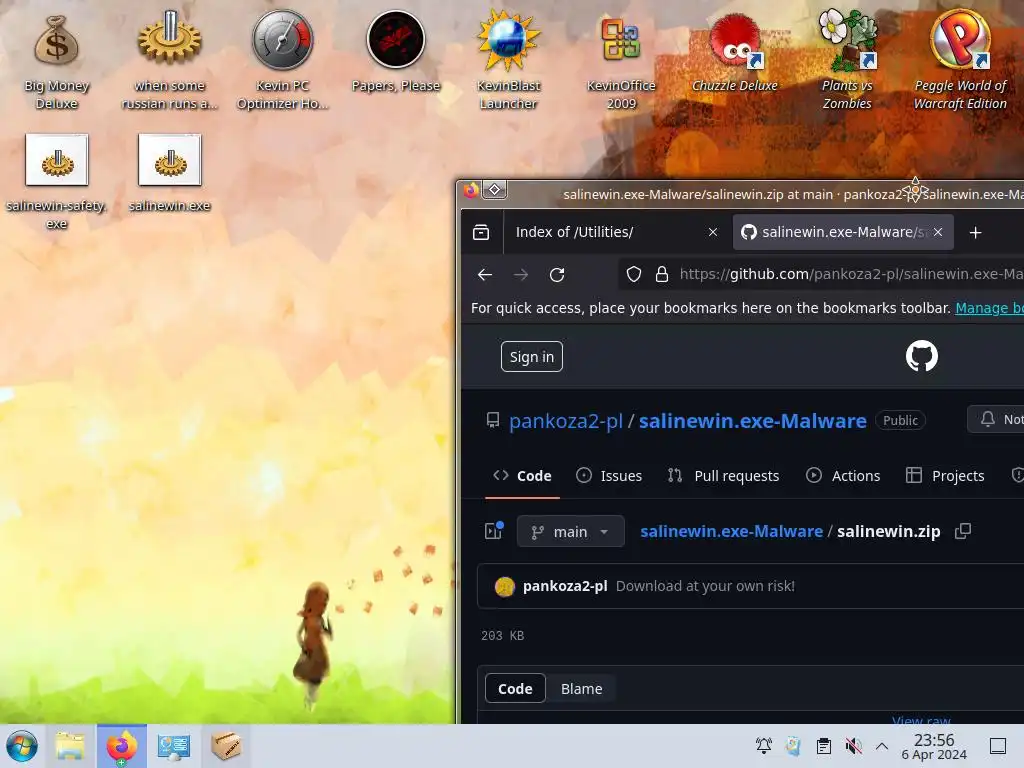Click the muted volume tray icon
The image size is (1024, 768).
(853, 746)
